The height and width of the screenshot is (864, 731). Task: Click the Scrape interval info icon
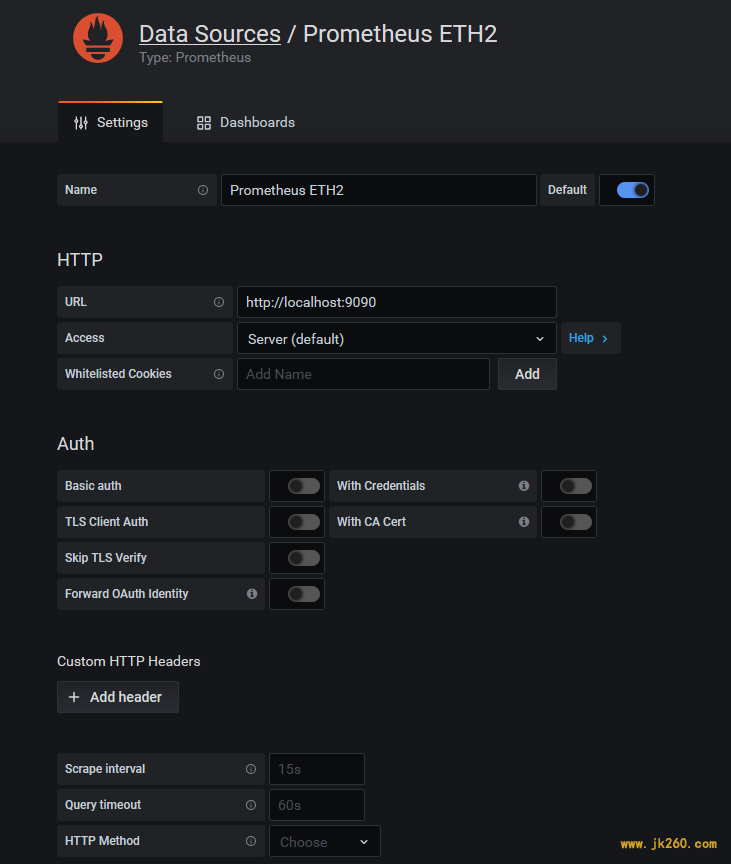(x=251, y=769)
